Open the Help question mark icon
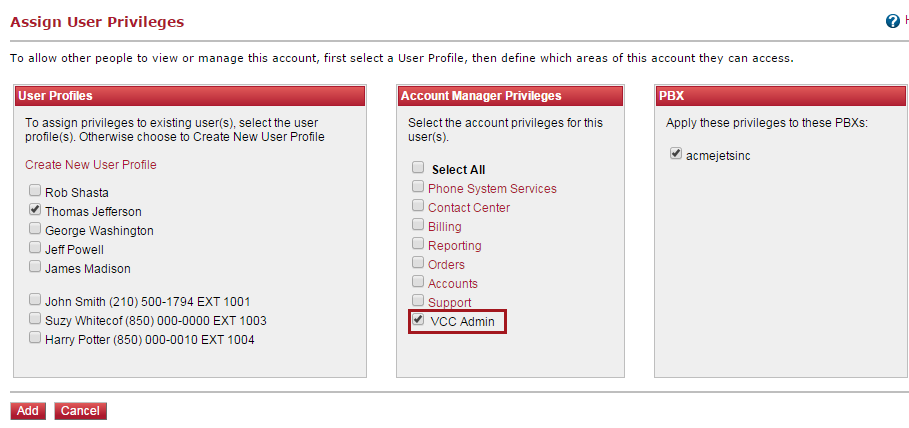The width and height of the screenshot is (909, 428). [x=893, y=21]
